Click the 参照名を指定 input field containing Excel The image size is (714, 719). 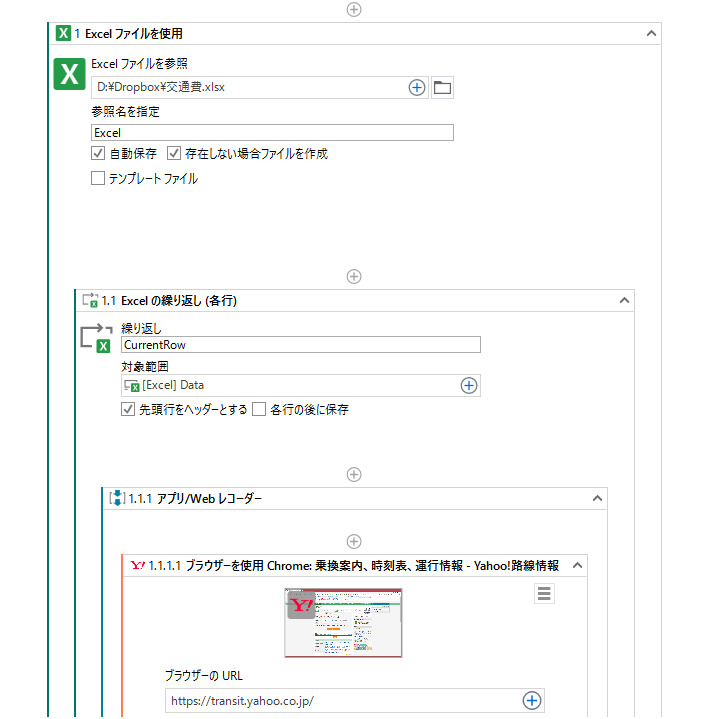271,132
